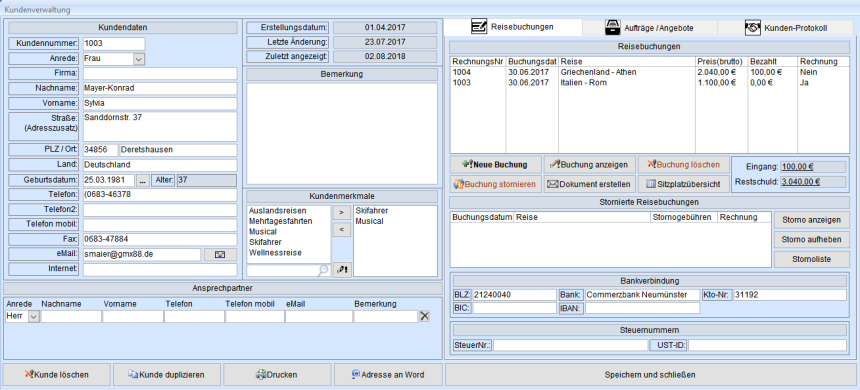Open the Sitzplatzübersicht
The height and width of the screenshot is (390, 860).
point(683,184)
